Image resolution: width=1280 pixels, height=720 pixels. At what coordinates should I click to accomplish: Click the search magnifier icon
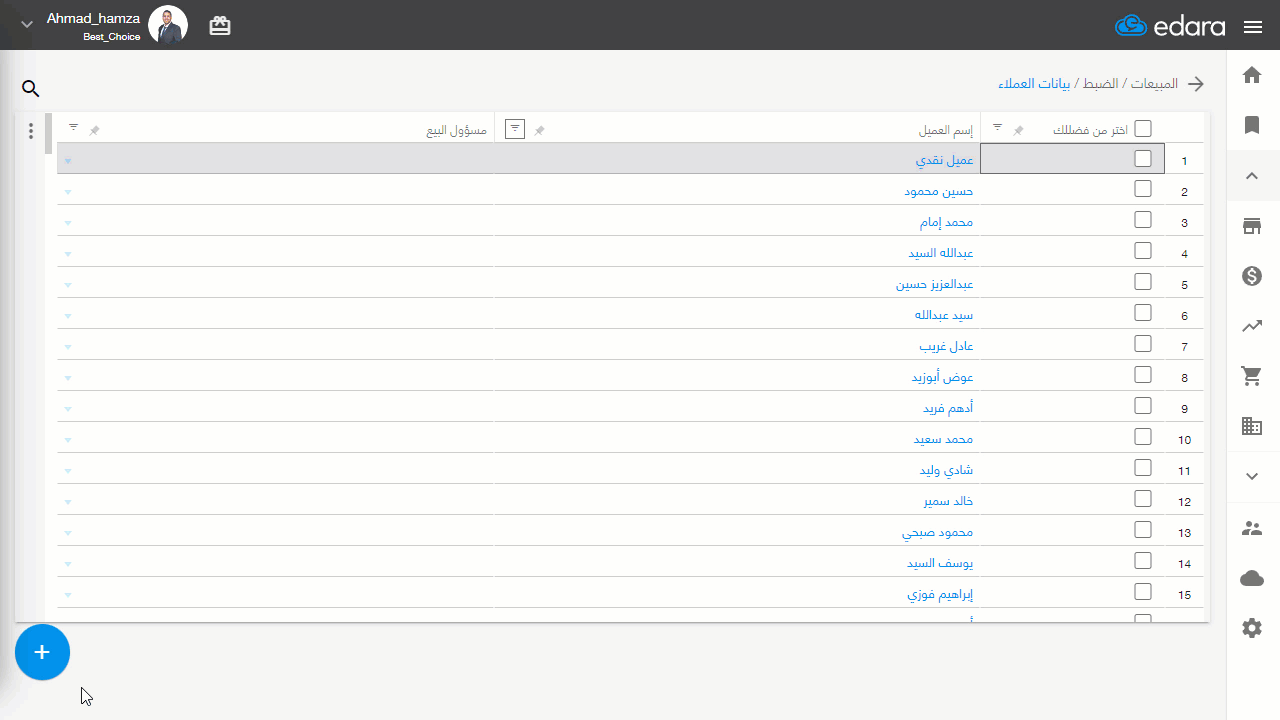click(x=31, y=89)
